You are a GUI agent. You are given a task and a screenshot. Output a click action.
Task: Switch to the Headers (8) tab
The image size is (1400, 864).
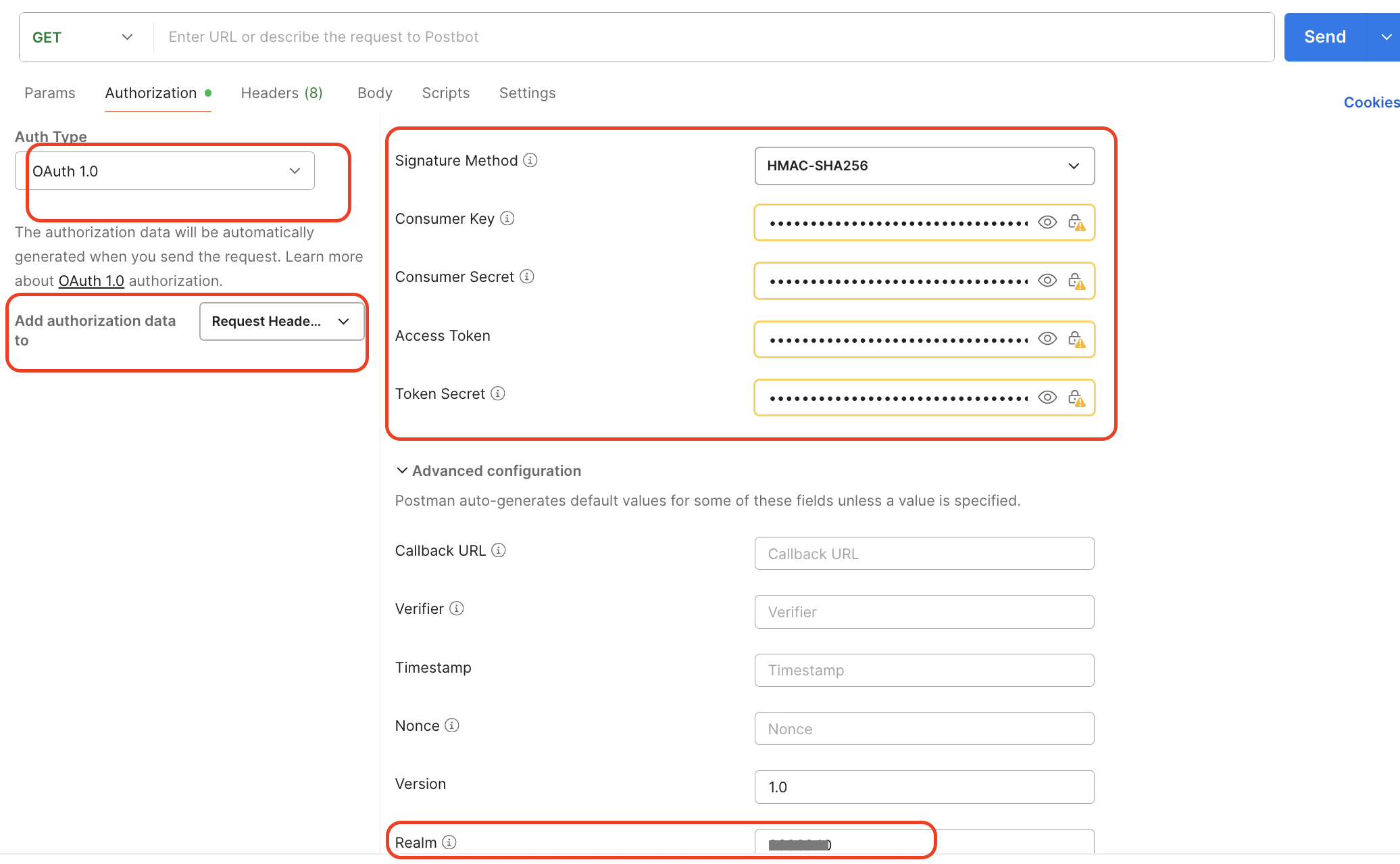coord(282,93)
